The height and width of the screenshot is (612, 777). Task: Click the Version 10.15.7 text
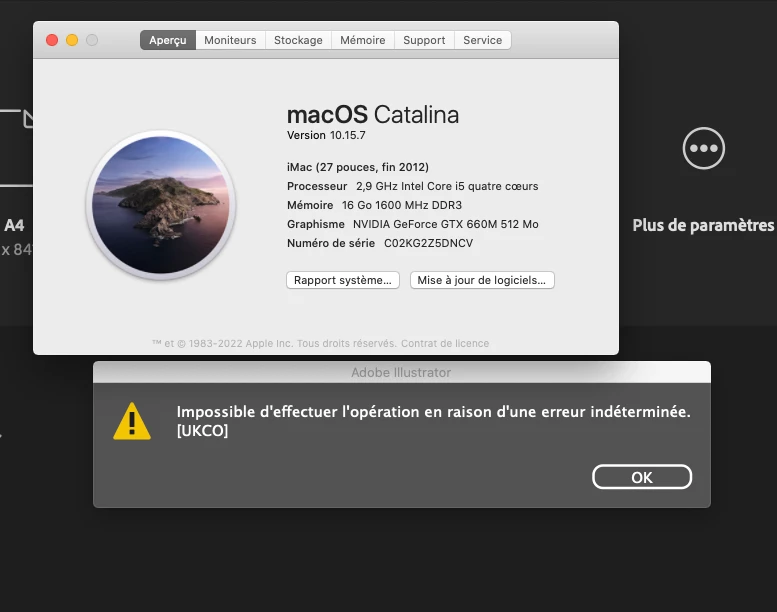click(x=326, y=135)
